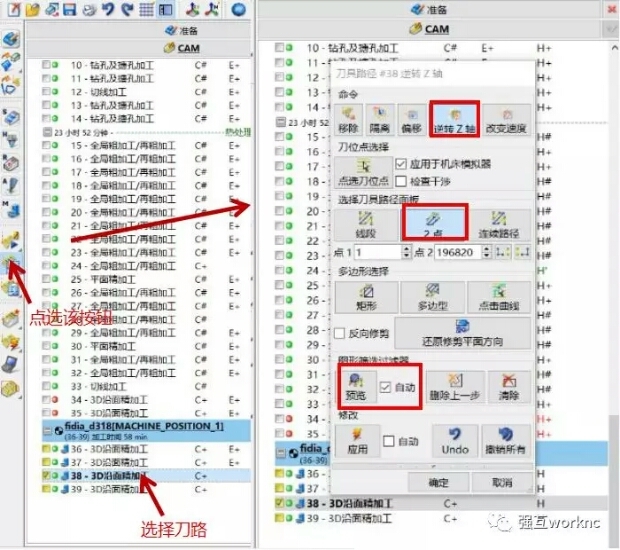Click the coordinate axes icon marked with M
The image size is (620, 550).
[x=212, y=9]
